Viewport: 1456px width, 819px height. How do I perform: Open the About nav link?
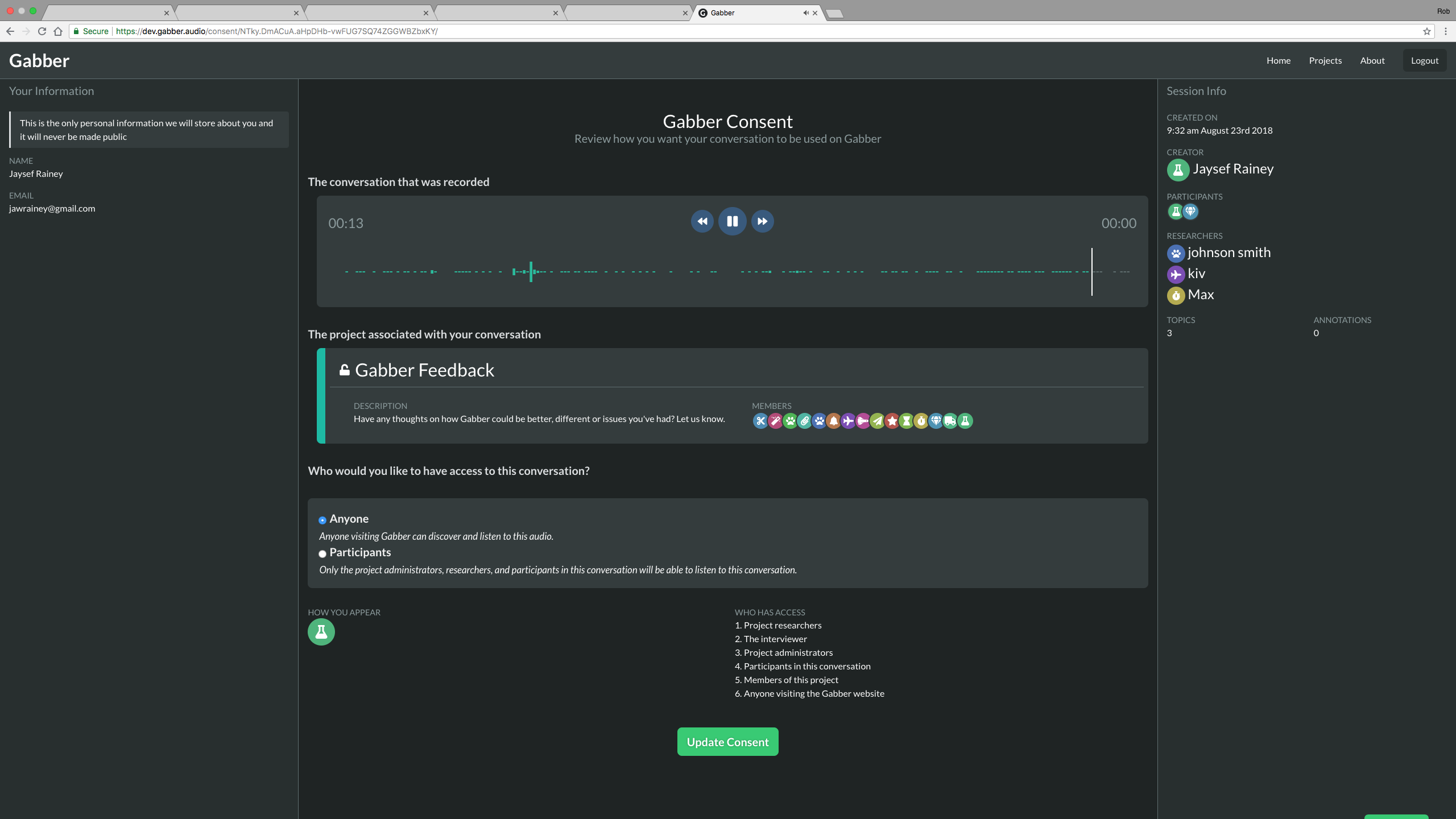click(x=1372, y=60)
